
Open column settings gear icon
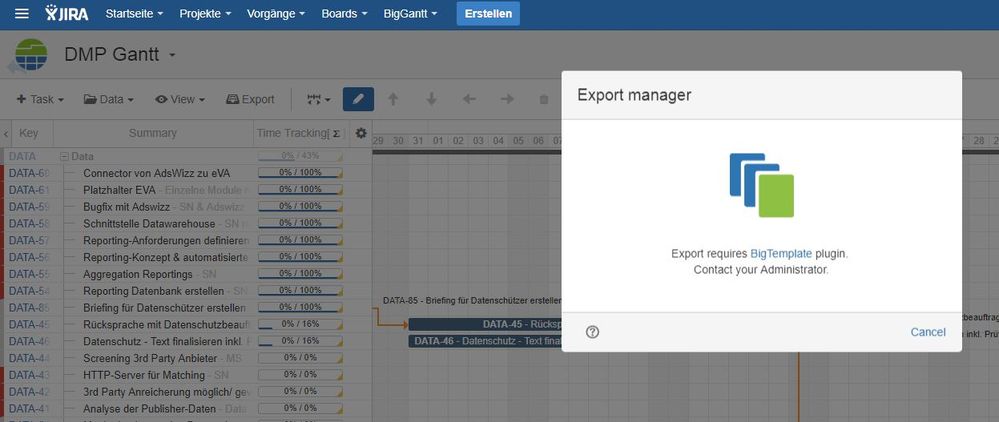coord(361,133)
